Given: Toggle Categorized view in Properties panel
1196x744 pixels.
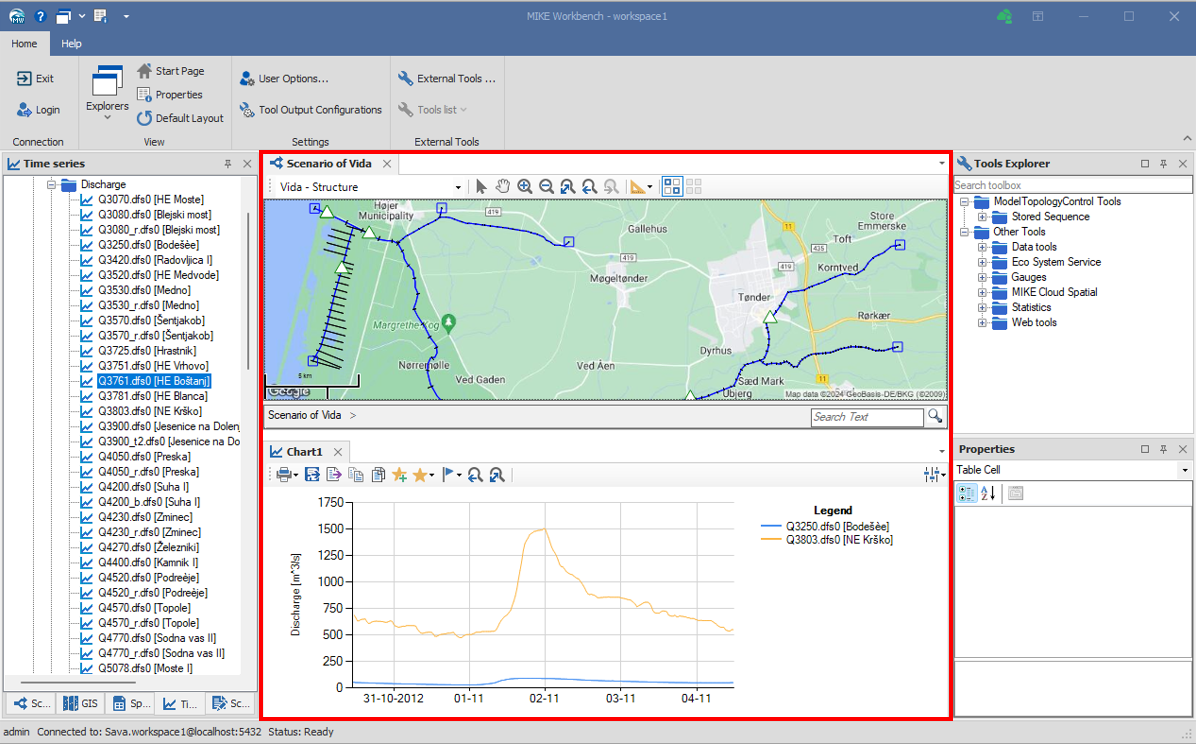Looking at the screenshot, I should [x=966, y=493].
